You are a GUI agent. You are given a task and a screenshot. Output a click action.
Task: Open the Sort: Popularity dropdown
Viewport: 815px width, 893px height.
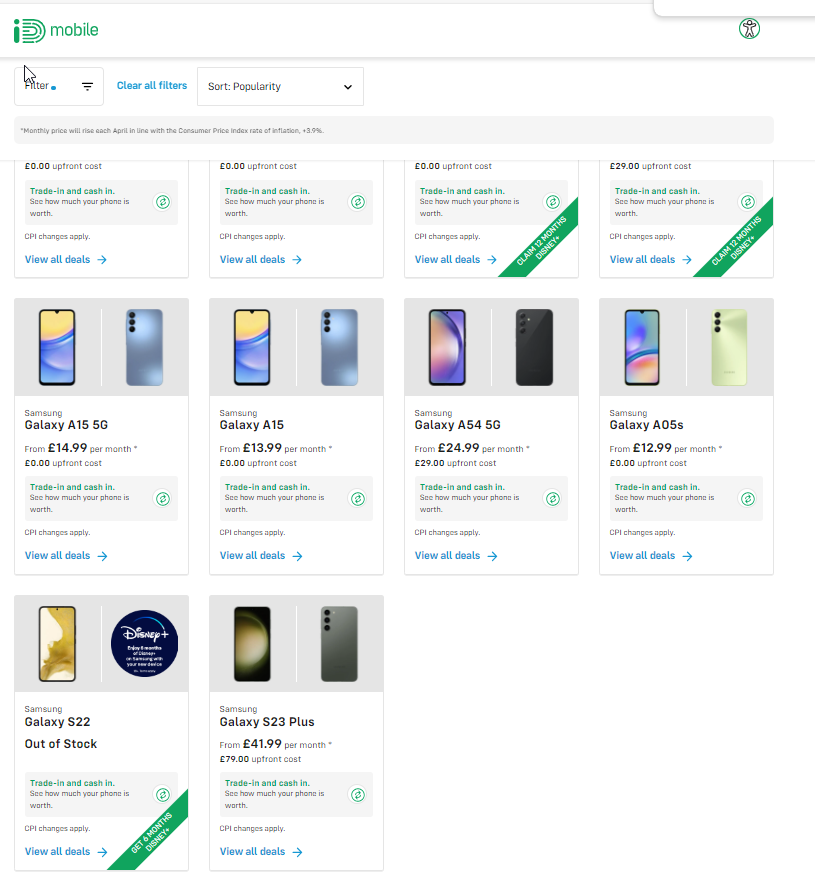point(280,87)
